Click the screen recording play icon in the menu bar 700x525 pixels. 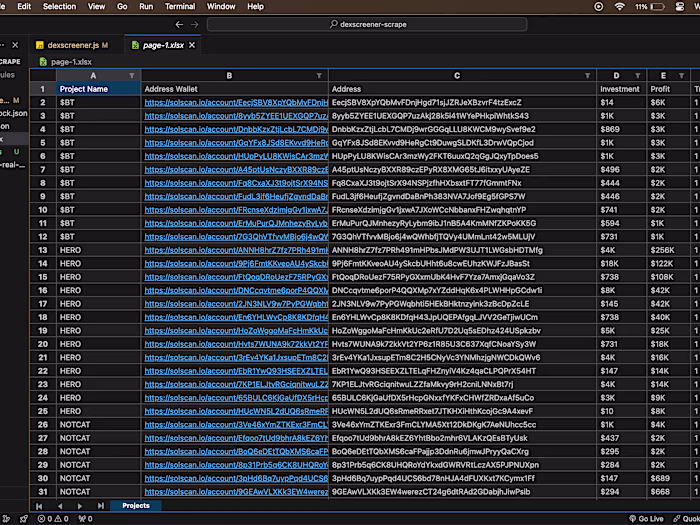tap(599, 7)
